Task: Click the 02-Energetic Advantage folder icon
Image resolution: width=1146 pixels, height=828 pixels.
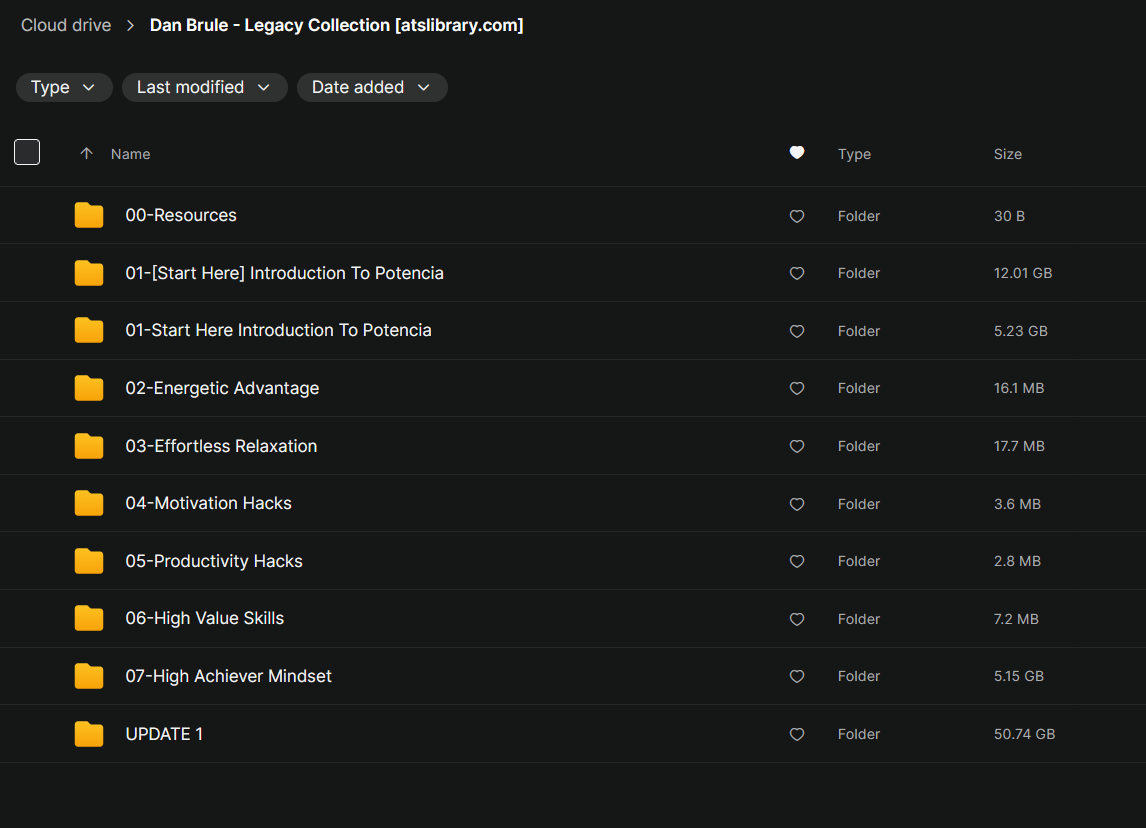Action: point(89,388)
